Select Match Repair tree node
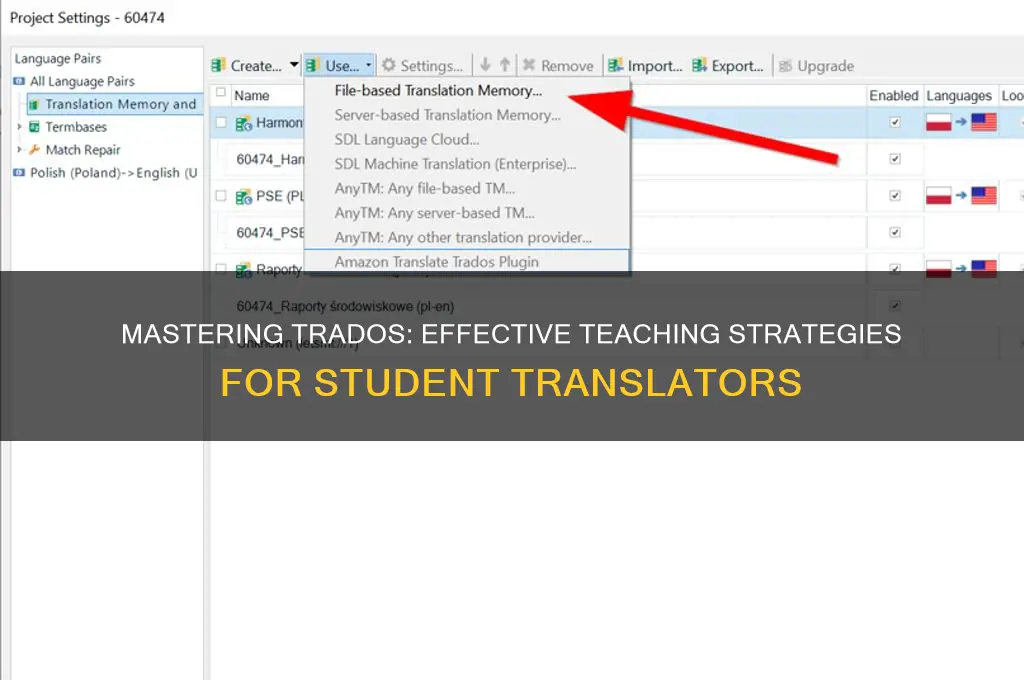 point(83,150)
